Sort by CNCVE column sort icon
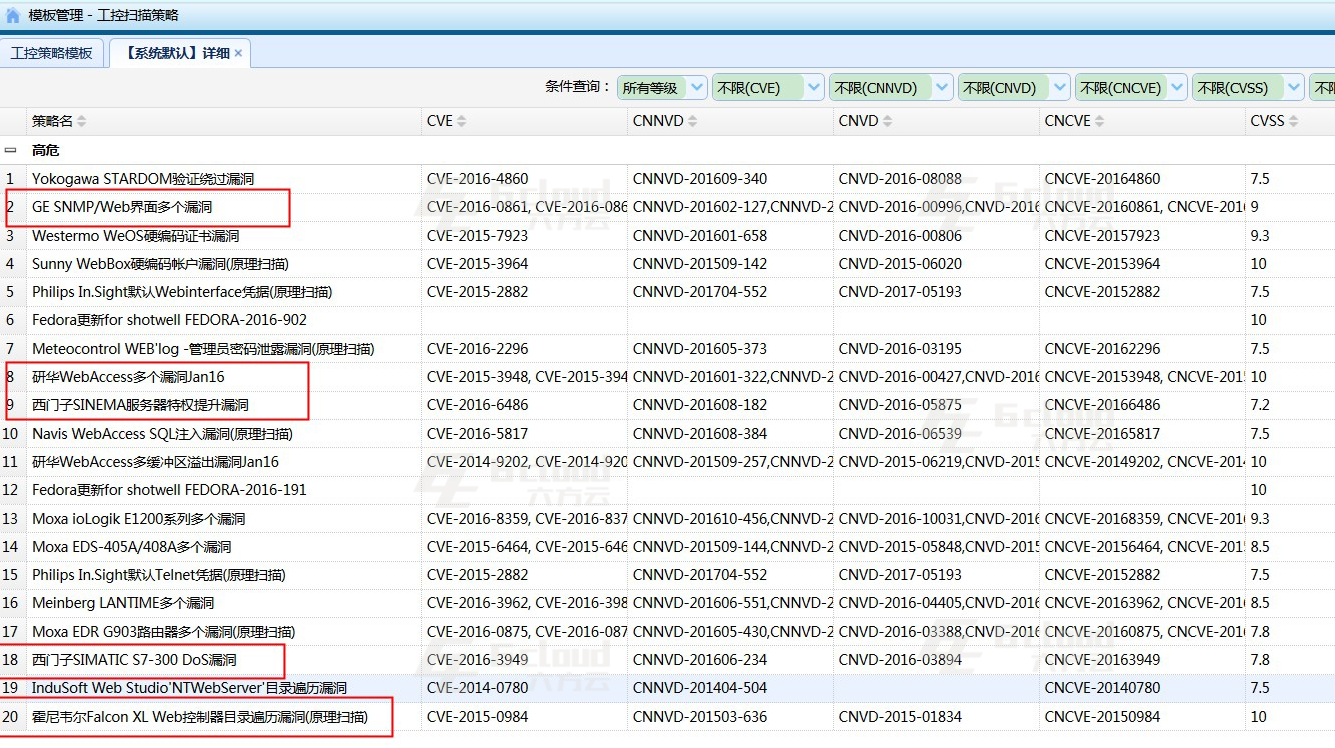The image size is (1335, 748). point(1099,121)
